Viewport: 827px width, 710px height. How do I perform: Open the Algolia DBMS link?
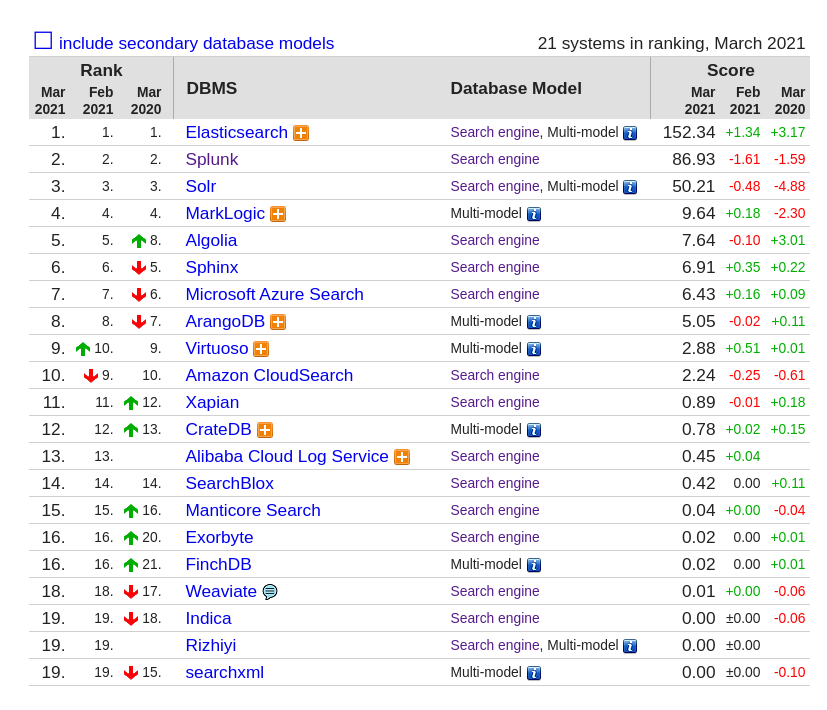click(211, 241)
